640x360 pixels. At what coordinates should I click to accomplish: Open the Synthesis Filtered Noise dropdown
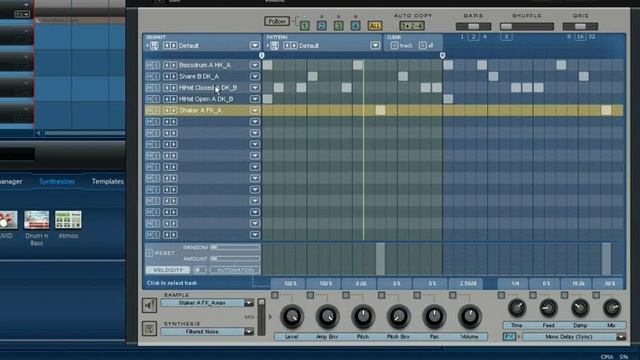coord(249,332)
